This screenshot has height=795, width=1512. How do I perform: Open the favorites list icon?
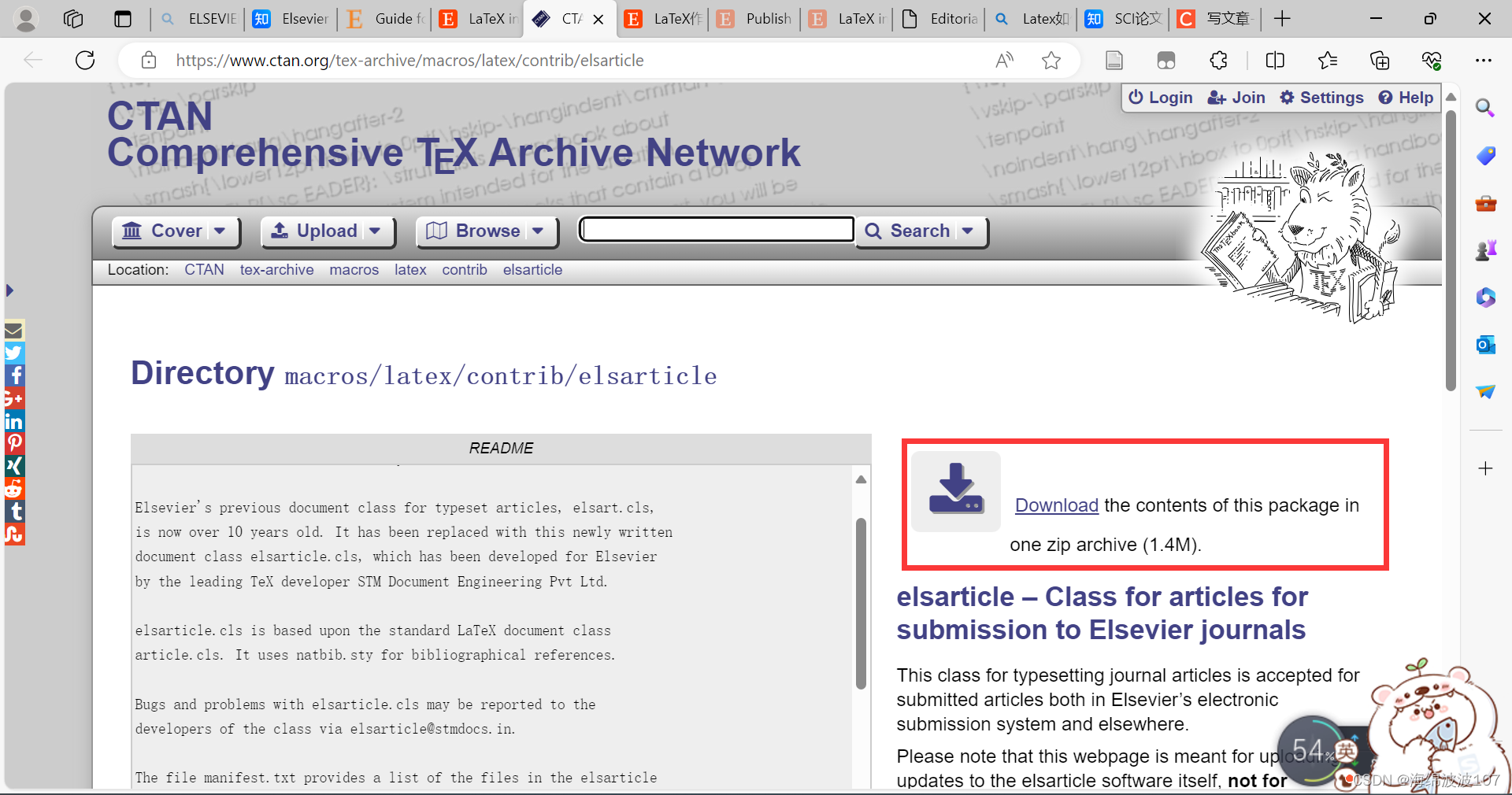[x=1328, y=60]
